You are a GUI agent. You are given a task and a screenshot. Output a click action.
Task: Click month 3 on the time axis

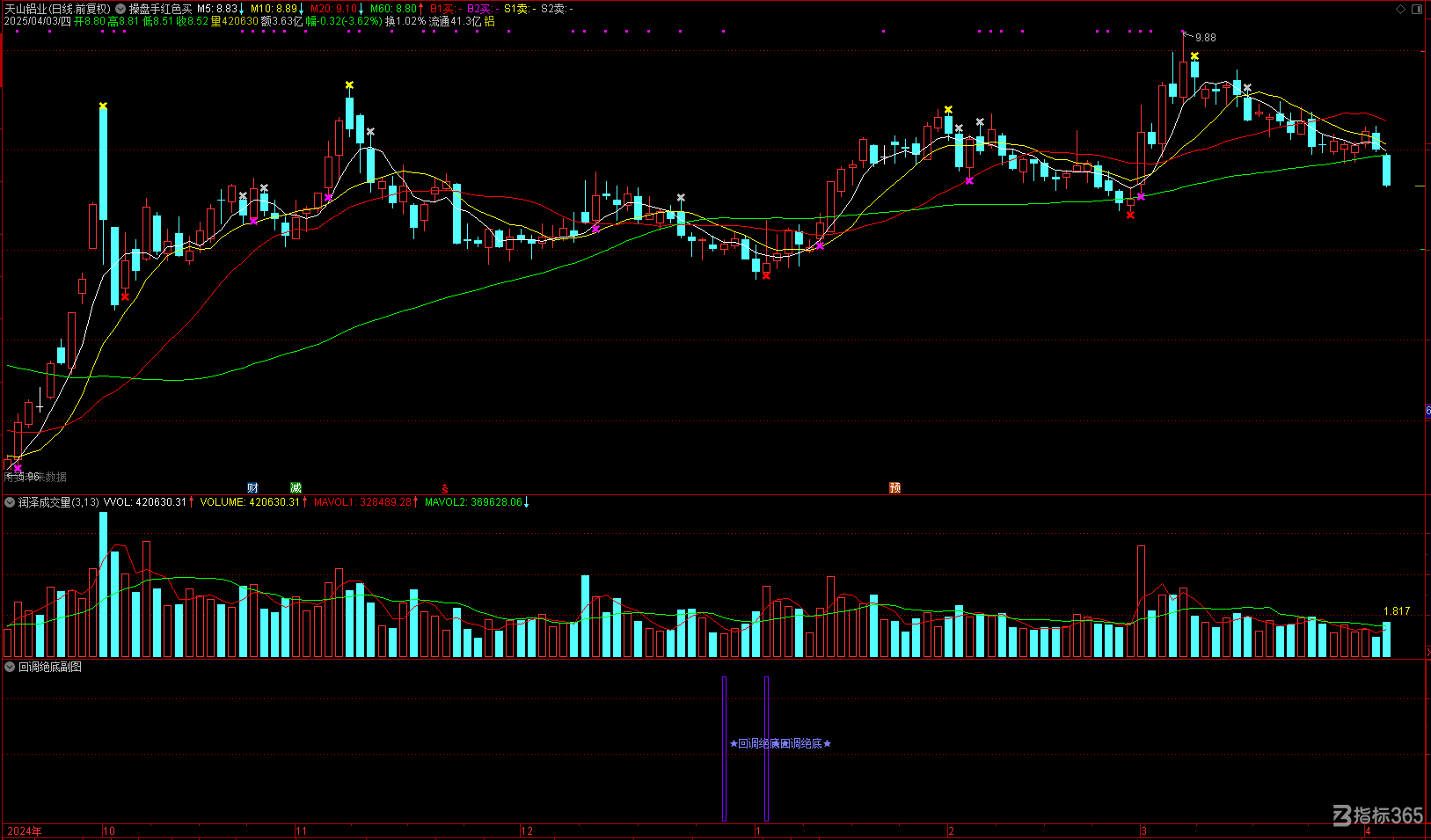pos(1143,831)
